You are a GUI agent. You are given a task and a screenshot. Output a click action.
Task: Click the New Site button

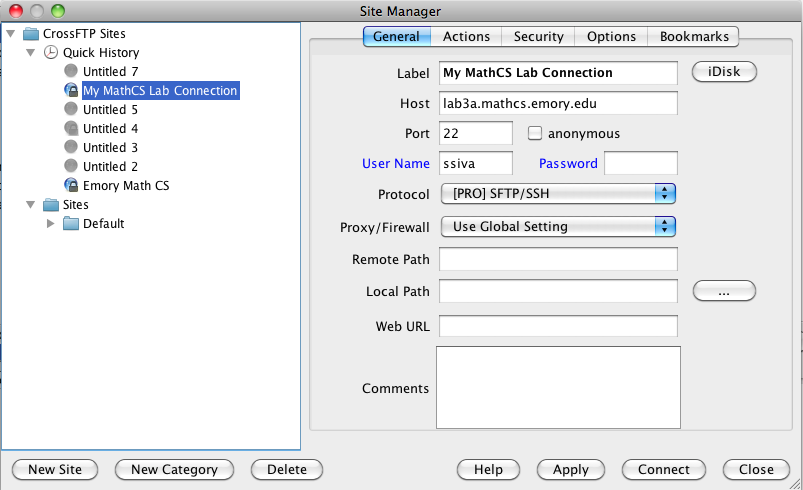click(55, 470)
